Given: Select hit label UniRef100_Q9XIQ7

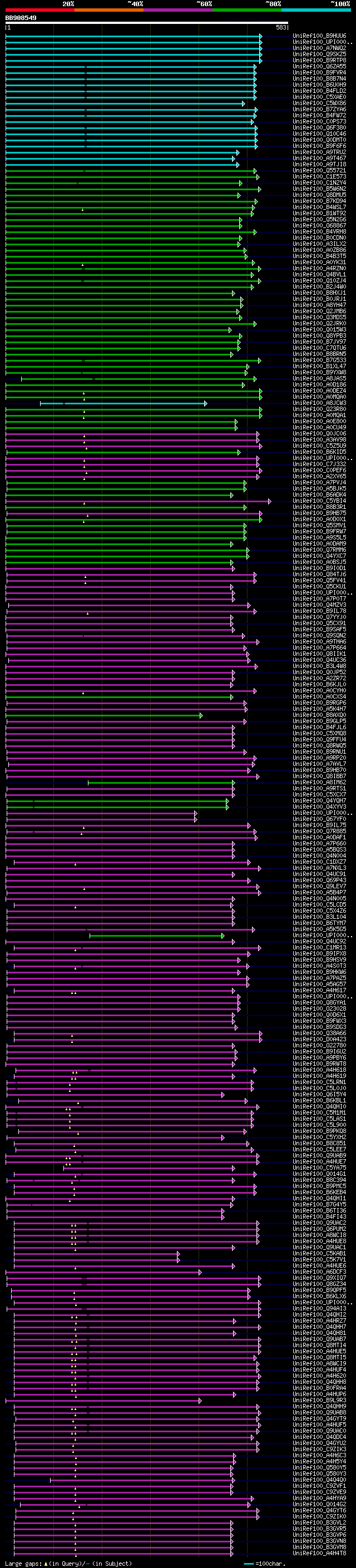Looking at the screenshot, I should (319, 1278).
